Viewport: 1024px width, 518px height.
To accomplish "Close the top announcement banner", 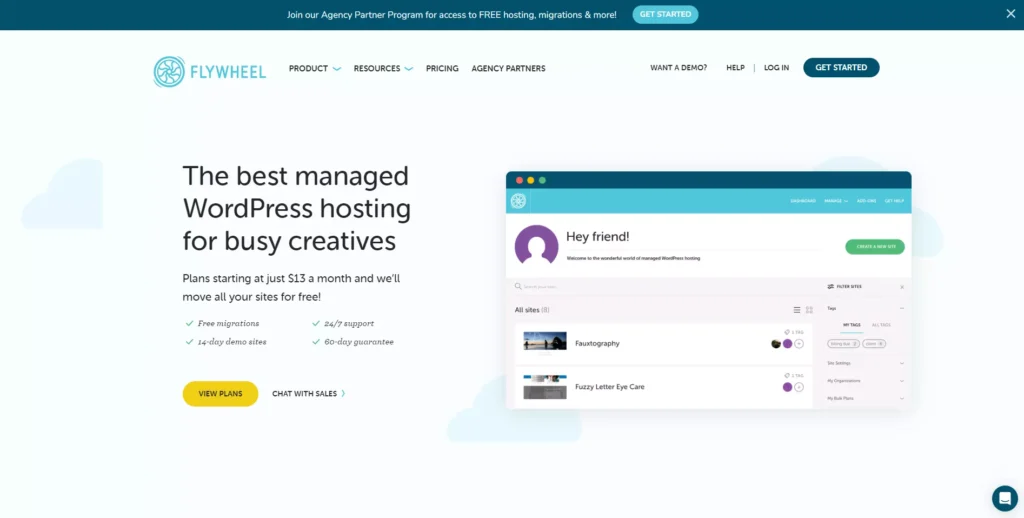I will [1010, 14].
